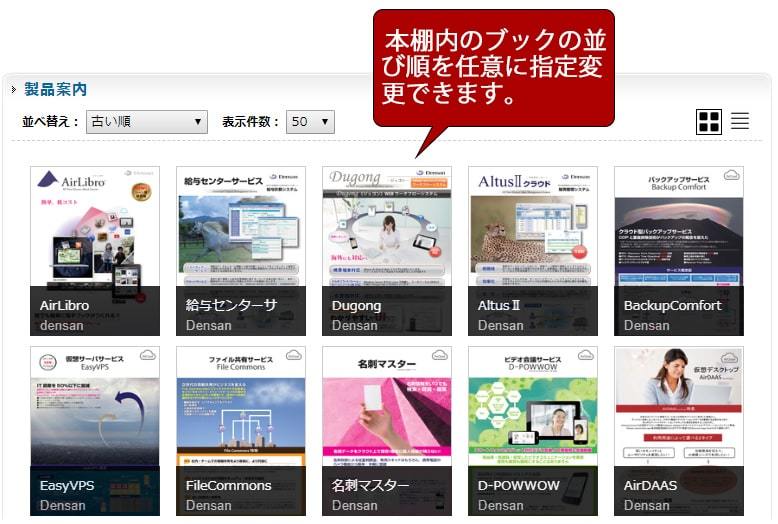Click the cloud icon on the EasyVPS cover
Viewport: 778px width, 524px height.
point(147,355)
